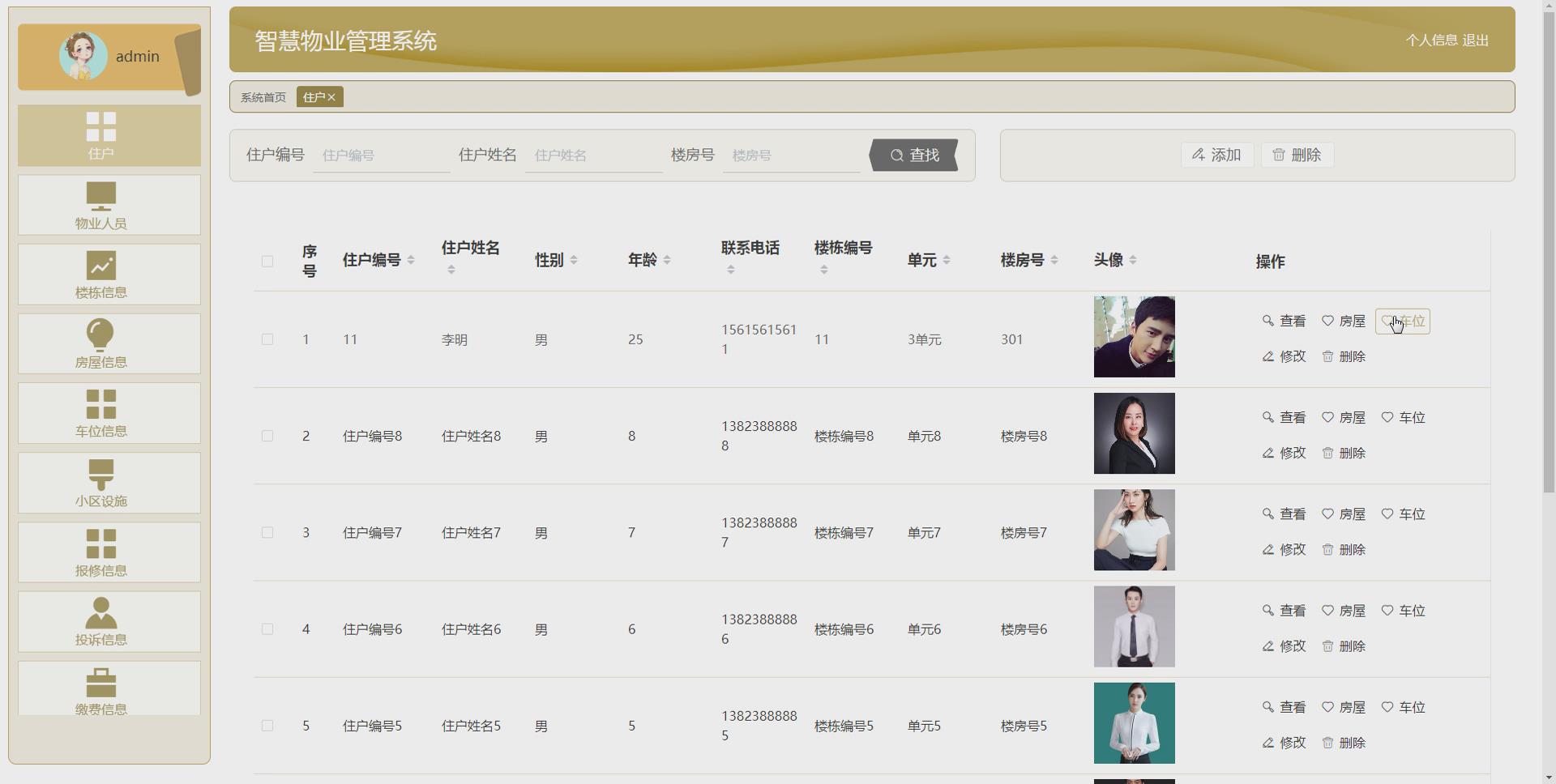Toggle the select-all header checkbox

pyautogui.click(x=267, y=261)
